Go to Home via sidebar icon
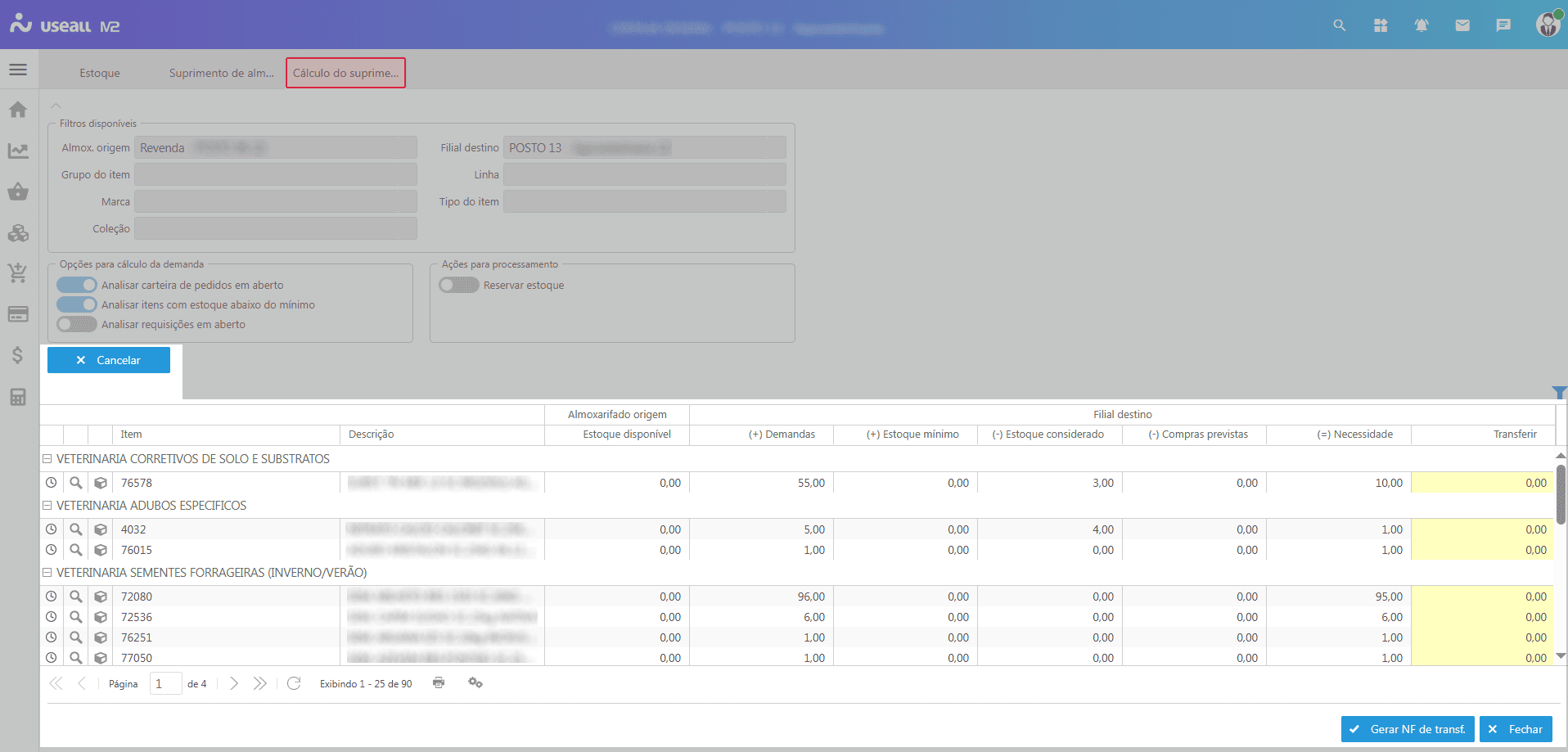Screen dimensions: 1568x752 tap(18, 110)
